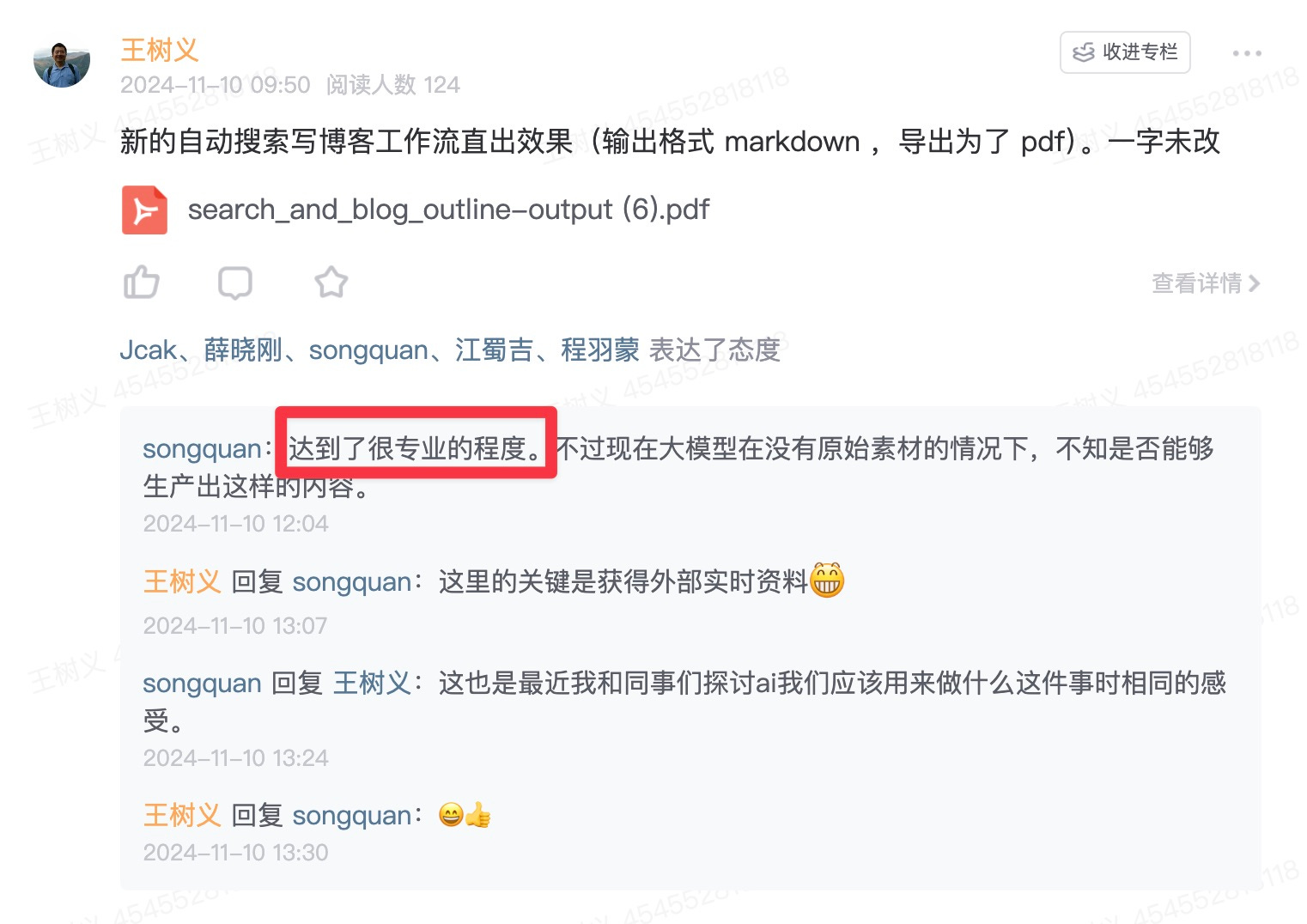Click songquan name on 13:24 reply
The height and width of the screenshot is (924, 1307).
(202, 683)
